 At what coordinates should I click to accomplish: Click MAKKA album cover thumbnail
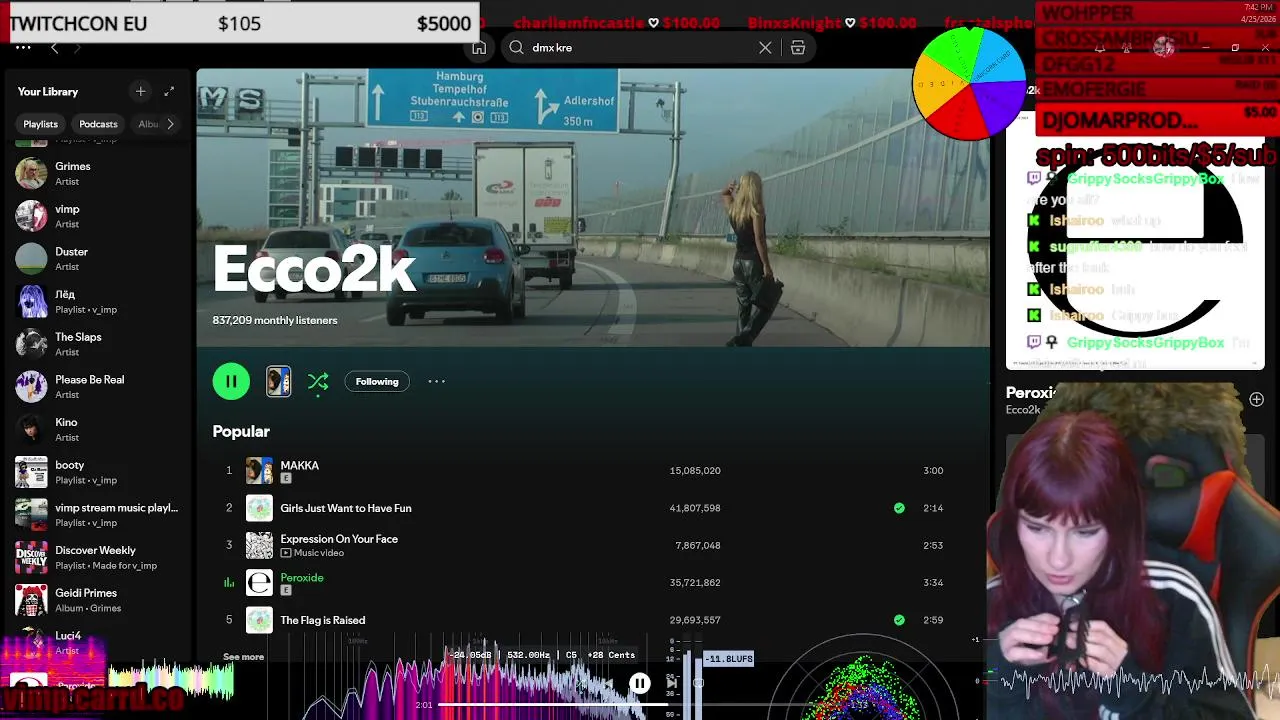click(x=259, y=470)
